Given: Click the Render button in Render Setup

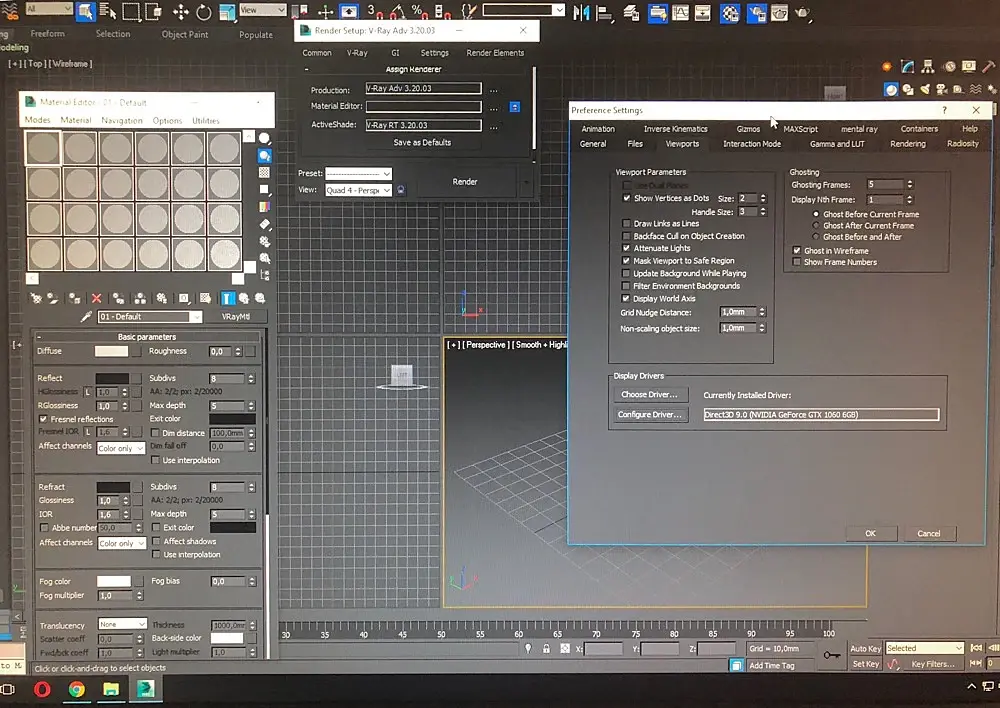Looking at the screenshot, I should tap(465, 182).
